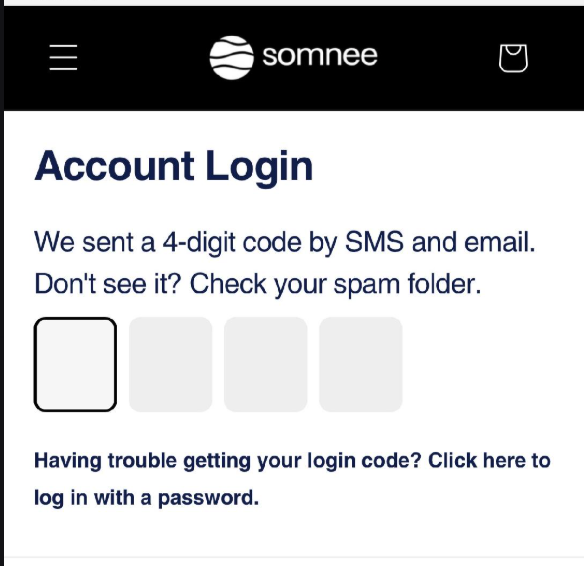Expand the site menu with three-line icon
584x566 pixels.
coord(63,57)
